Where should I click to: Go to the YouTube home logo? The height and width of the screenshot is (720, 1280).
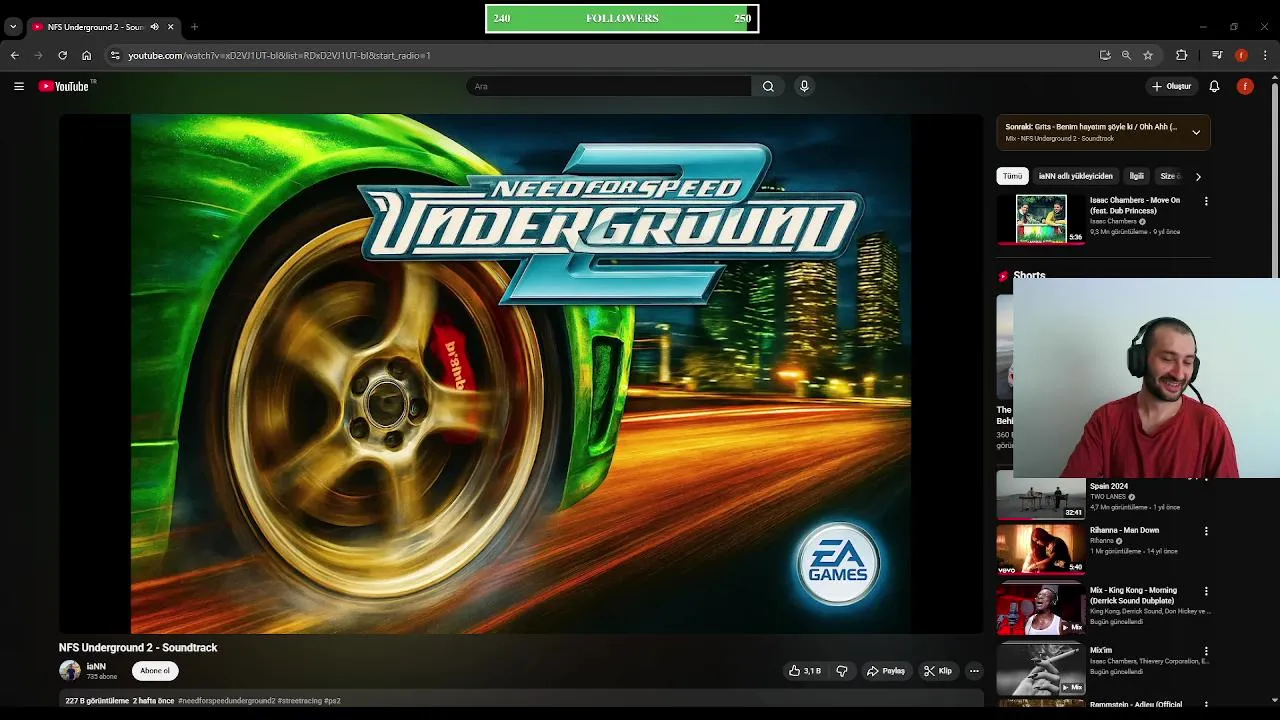click(x=64, y=86)
